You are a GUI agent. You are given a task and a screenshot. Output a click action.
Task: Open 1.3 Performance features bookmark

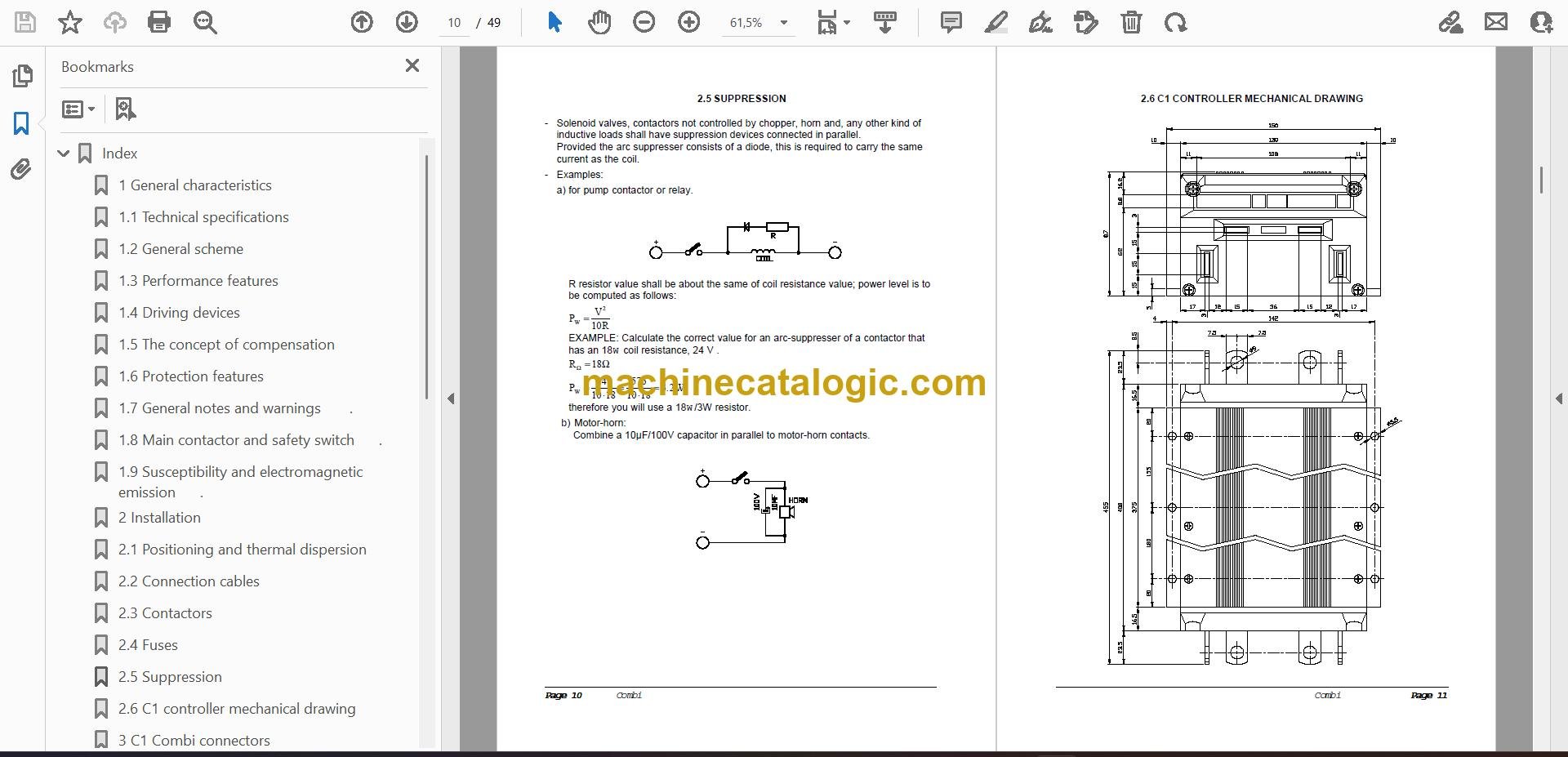point(198,281)
